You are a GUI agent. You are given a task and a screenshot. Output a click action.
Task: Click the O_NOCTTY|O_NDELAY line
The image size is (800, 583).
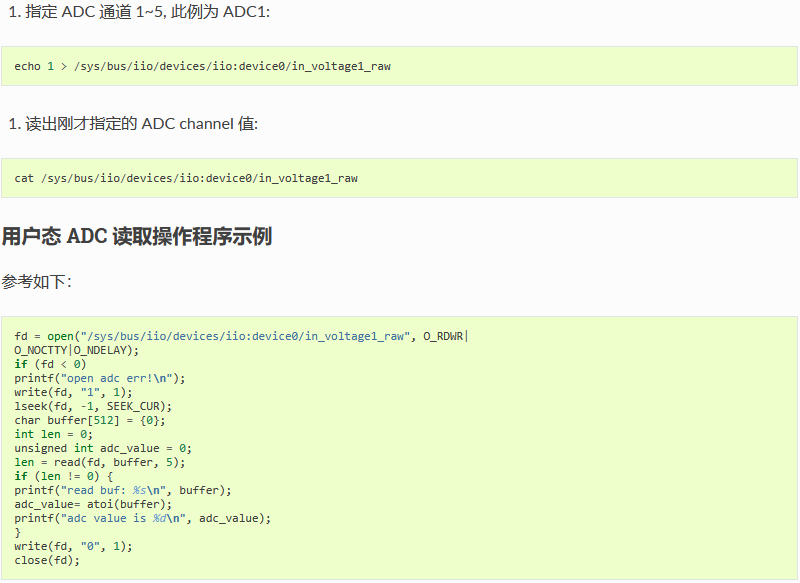(x=77, y=350)
